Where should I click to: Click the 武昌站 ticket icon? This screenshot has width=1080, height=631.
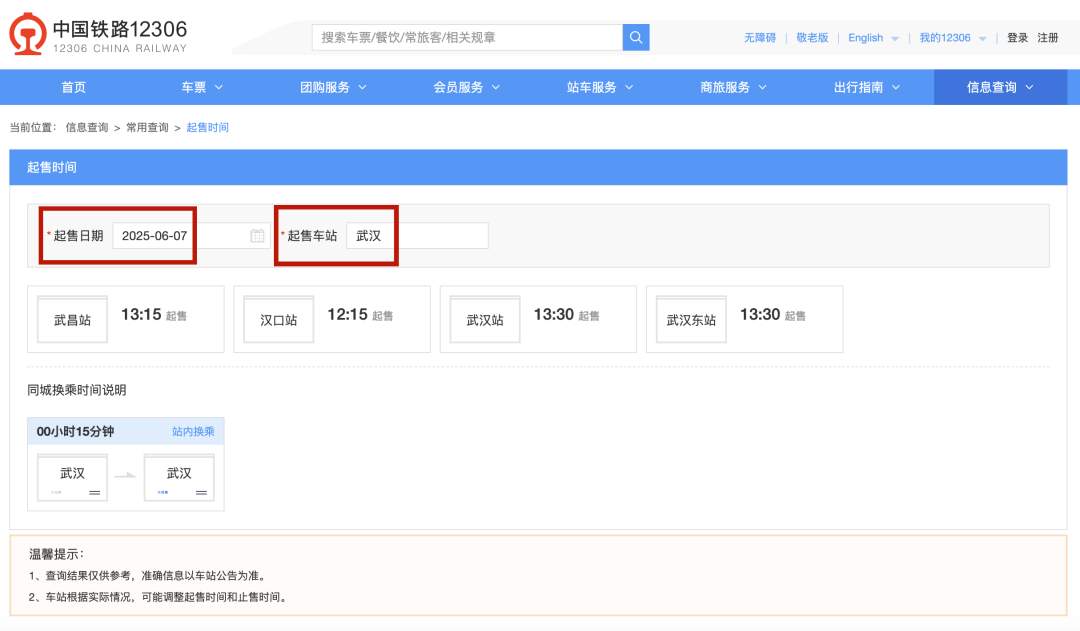pos(71,319)
